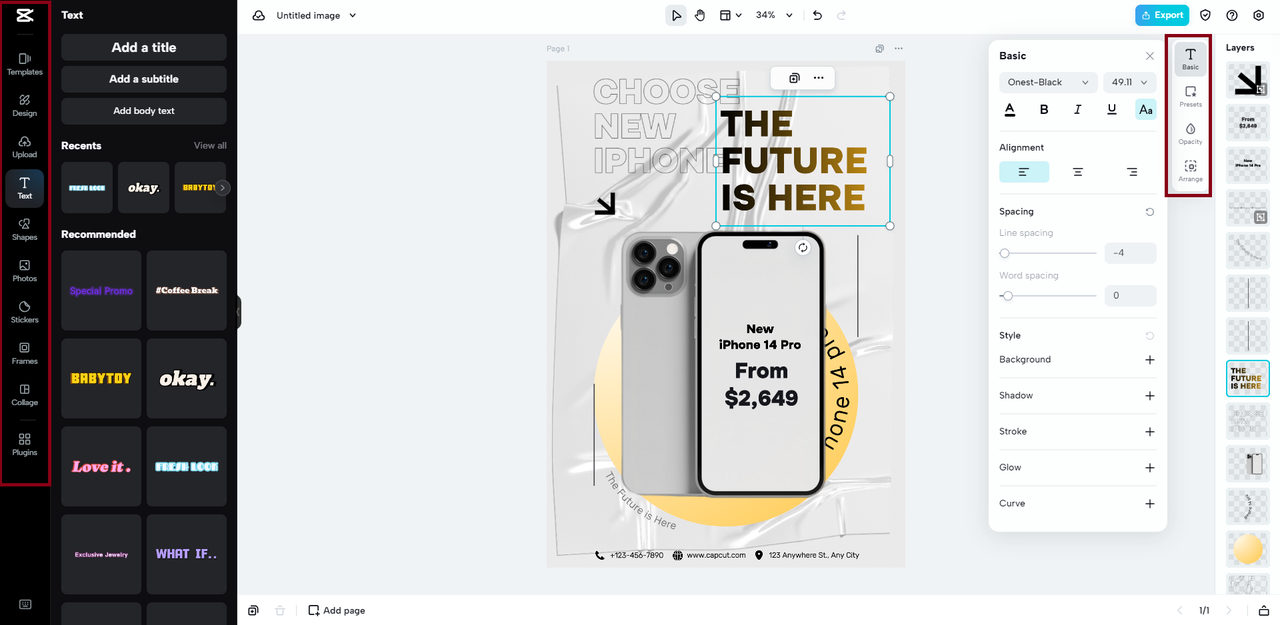Redo the last action

coord(841,15)
